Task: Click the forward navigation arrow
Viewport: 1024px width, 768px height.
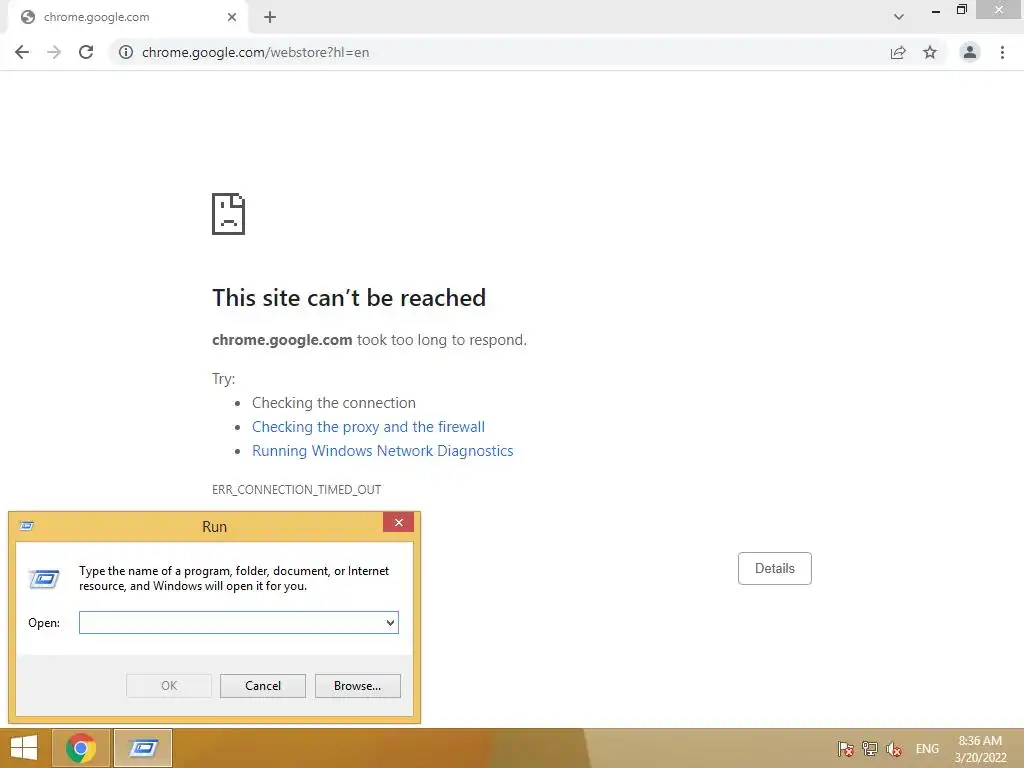Action: coord(54,52)
